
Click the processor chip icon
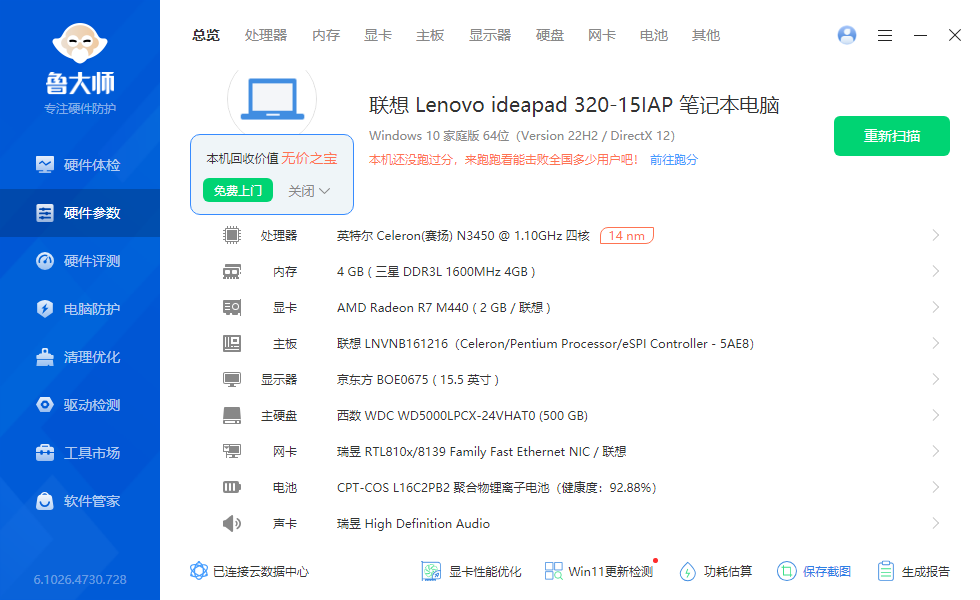click(232, 236)
